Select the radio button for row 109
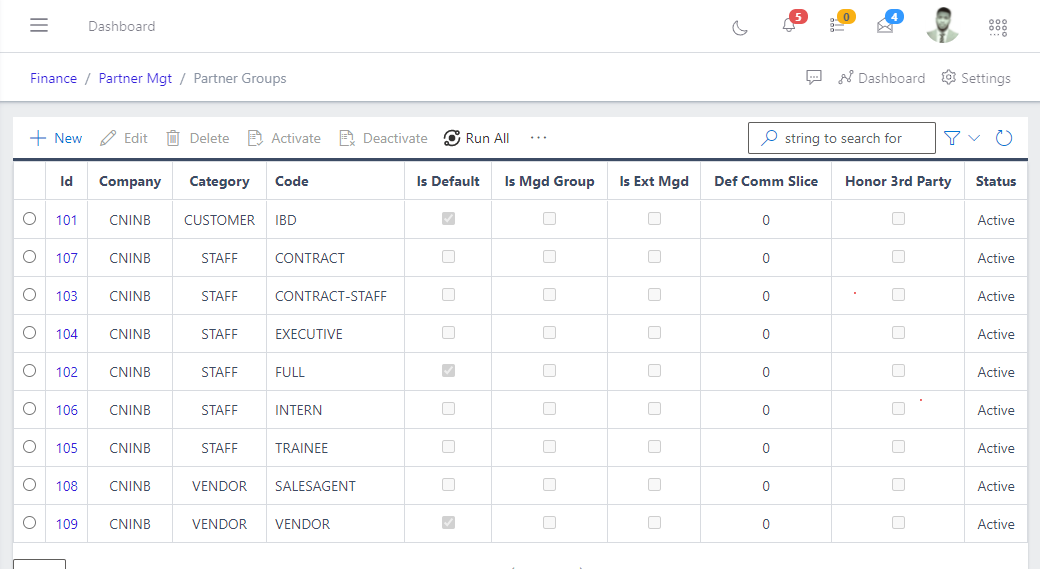 pos(29,523)
